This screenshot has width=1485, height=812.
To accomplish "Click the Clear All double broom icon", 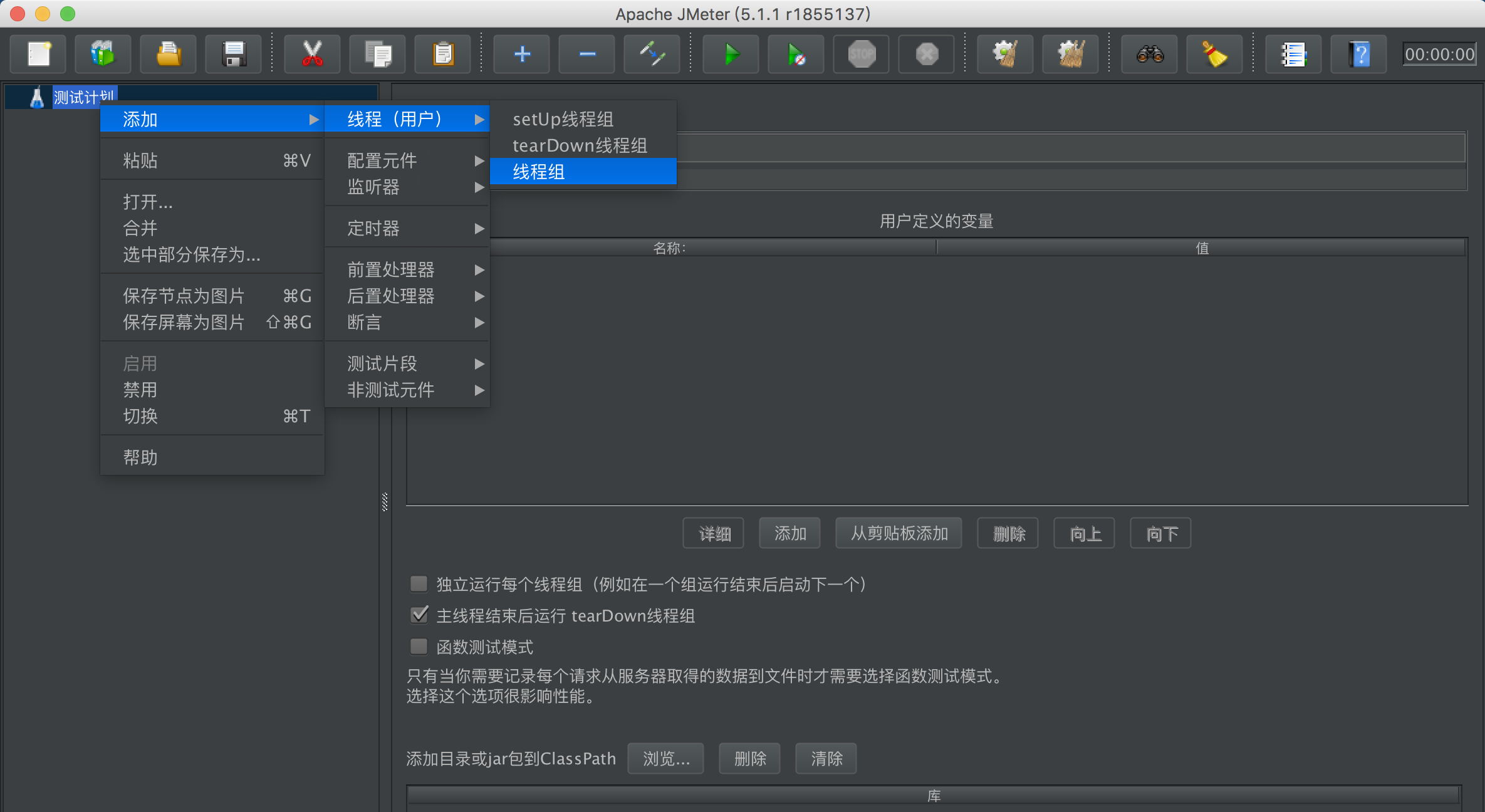I will [x=1071, y=55].
